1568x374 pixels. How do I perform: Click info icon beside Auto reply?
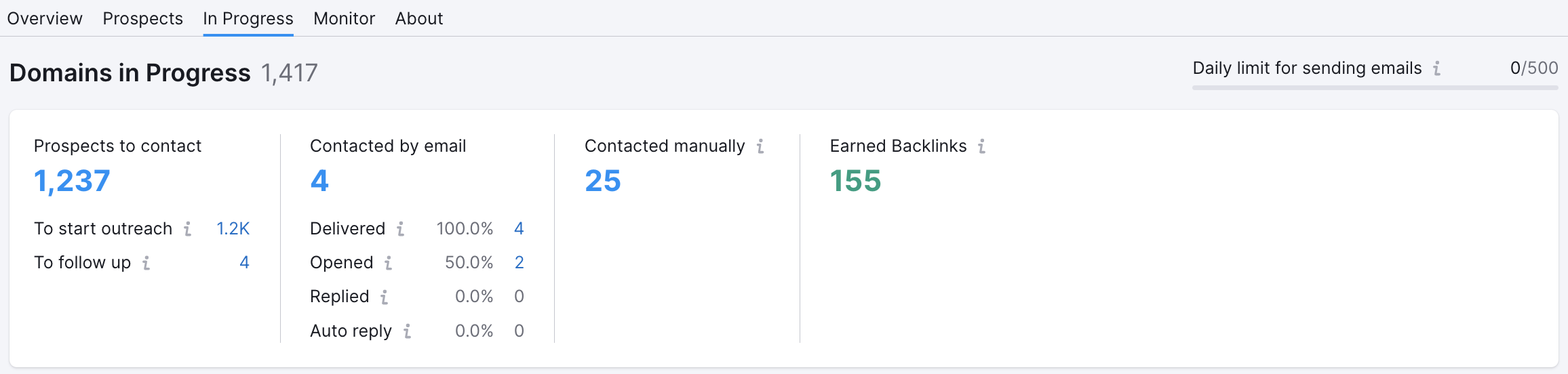coord(407,331)
